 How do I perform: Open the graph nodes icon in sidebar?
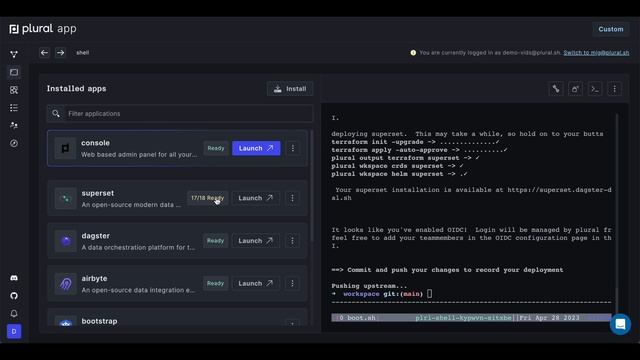pos(14,54)
